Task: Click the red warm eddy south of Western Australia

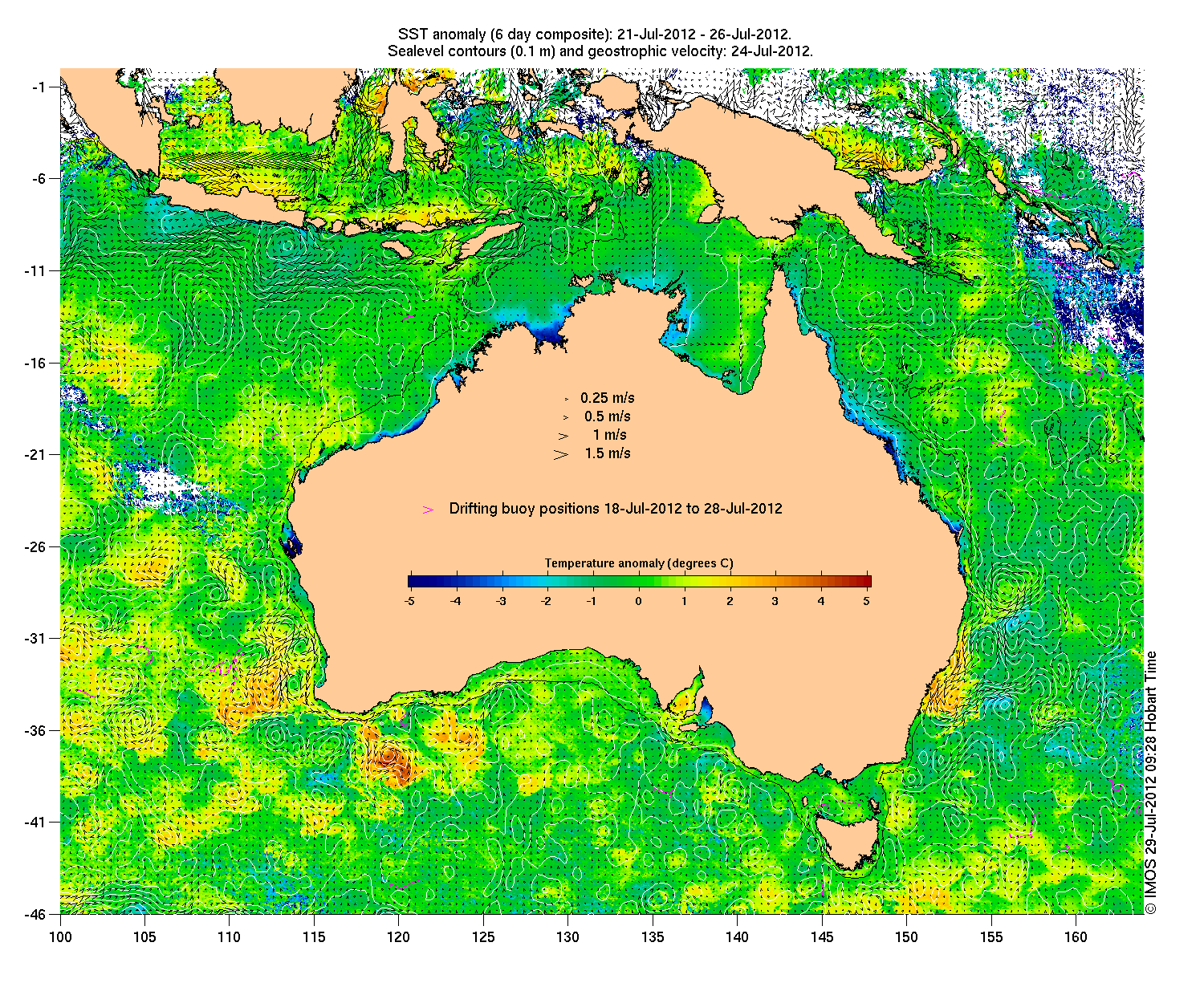Action: [393, 761]
